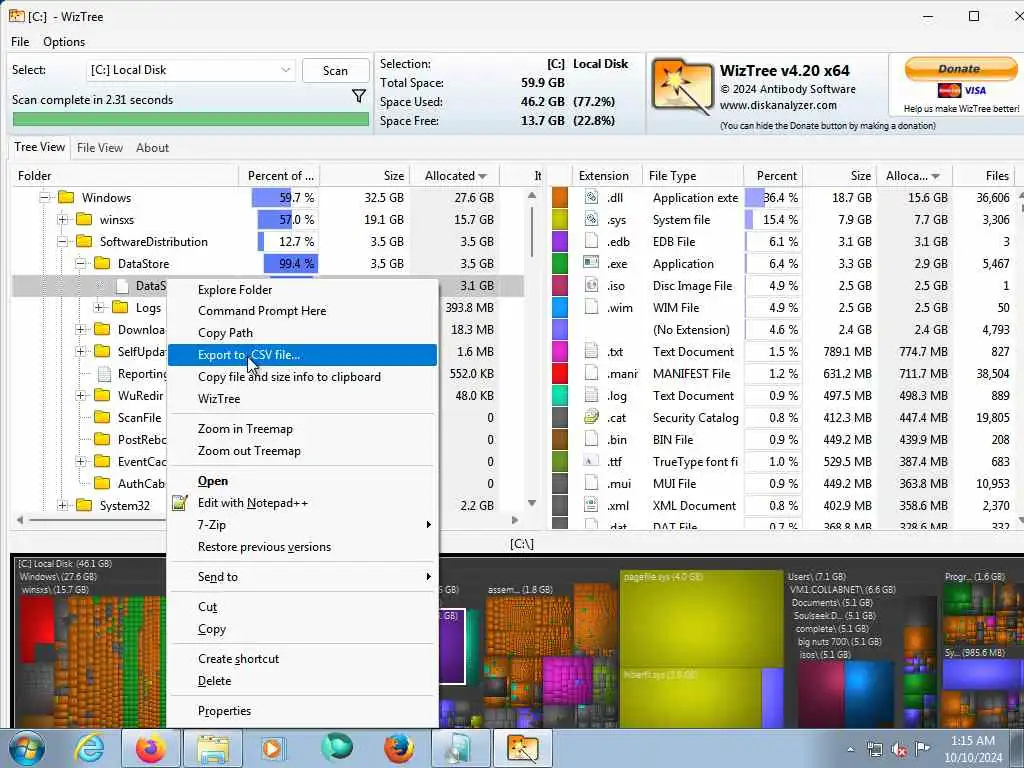
Task: Click the Notepad++ icon in context menu
Action: pos(180,503)
